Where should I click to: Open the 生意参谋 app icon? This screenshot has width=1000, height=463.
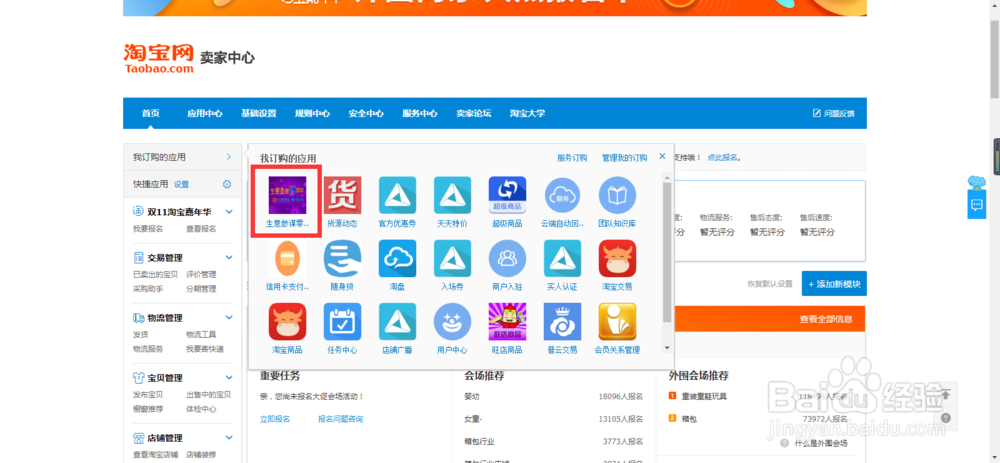tap(287, 195)
